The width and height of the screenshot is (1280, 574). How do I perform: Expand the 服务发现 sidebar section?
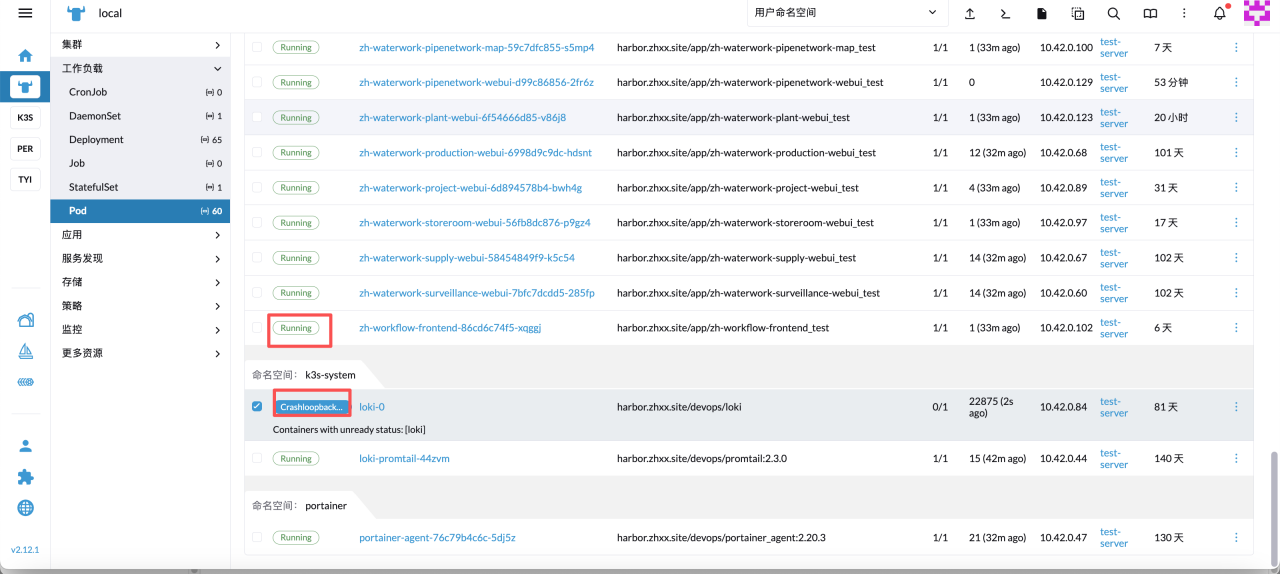[x=217, y=258]
